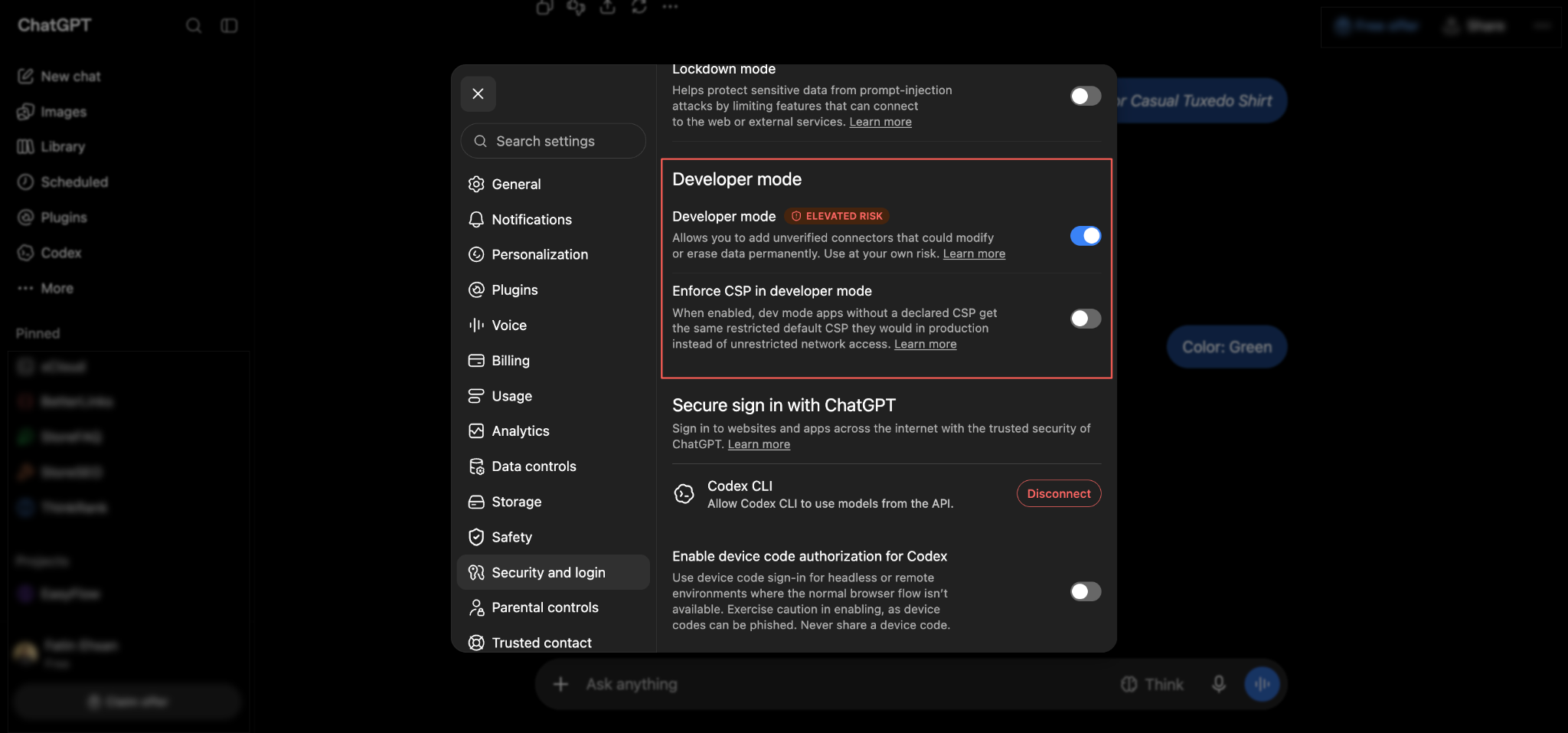Toggle Lockdown mode switch

[x=1085, y=96]
